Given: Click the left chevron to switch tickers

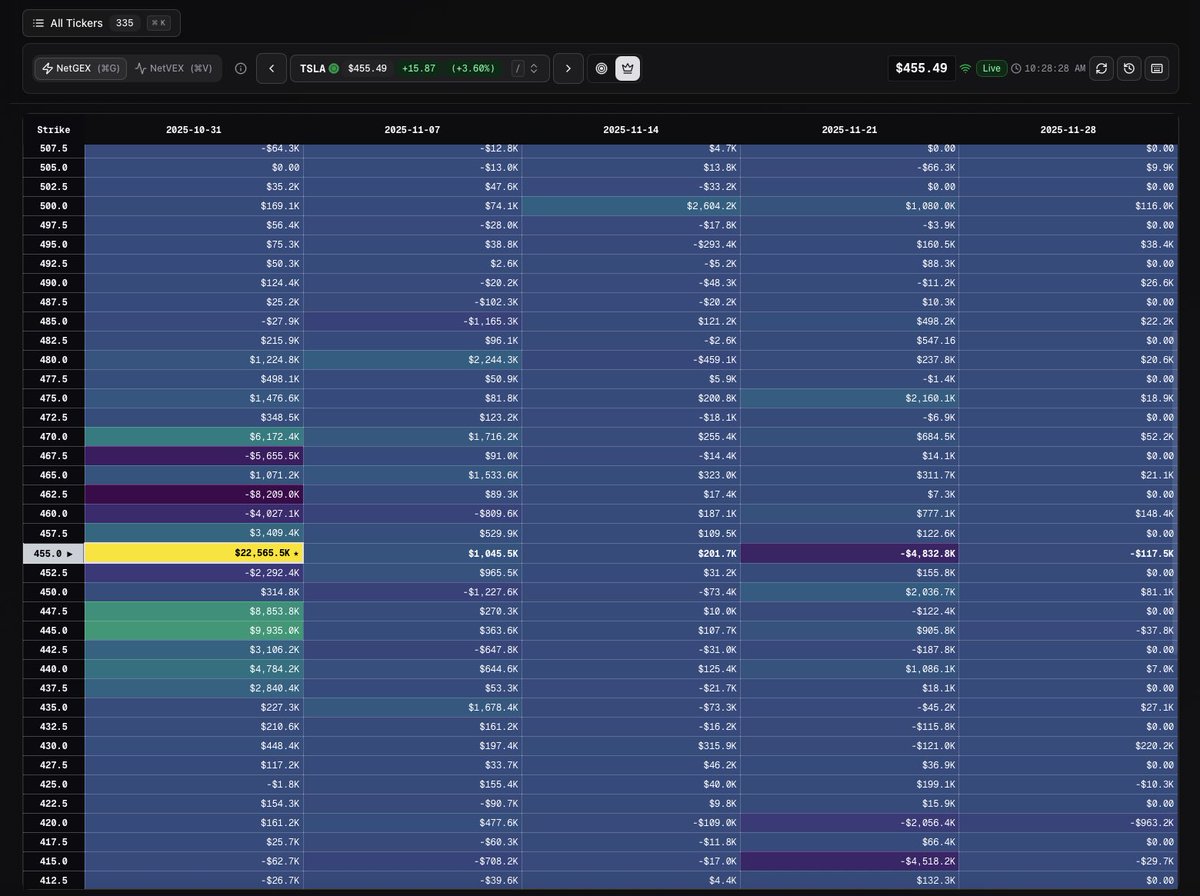Looking at the screenshot, I should (x=272, y=68).
